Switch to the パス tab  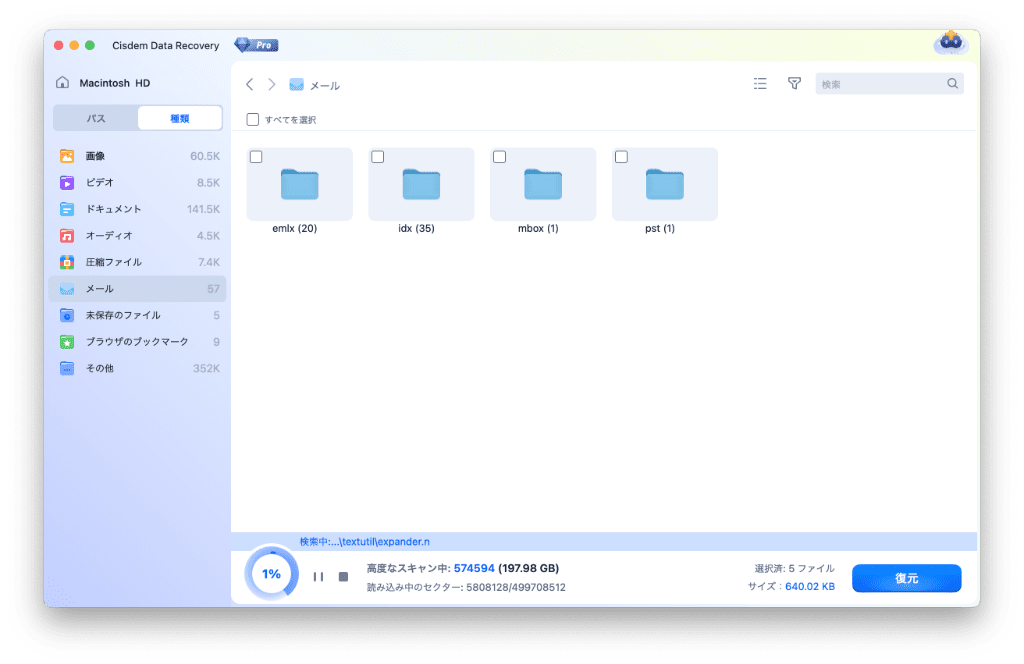[96, 118]
